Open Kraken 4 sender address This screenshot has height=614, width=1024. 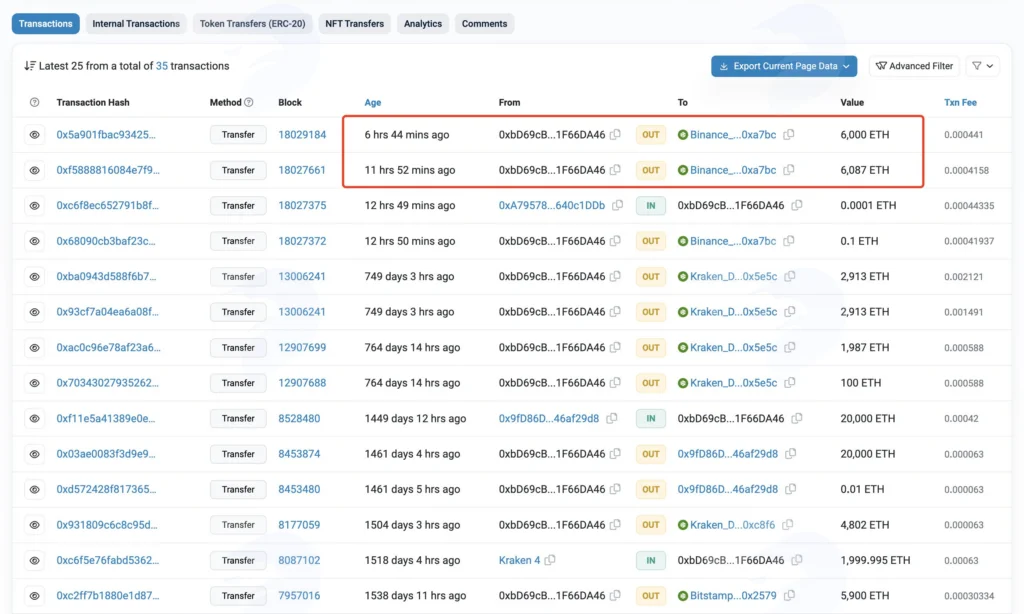click(519, 560)
